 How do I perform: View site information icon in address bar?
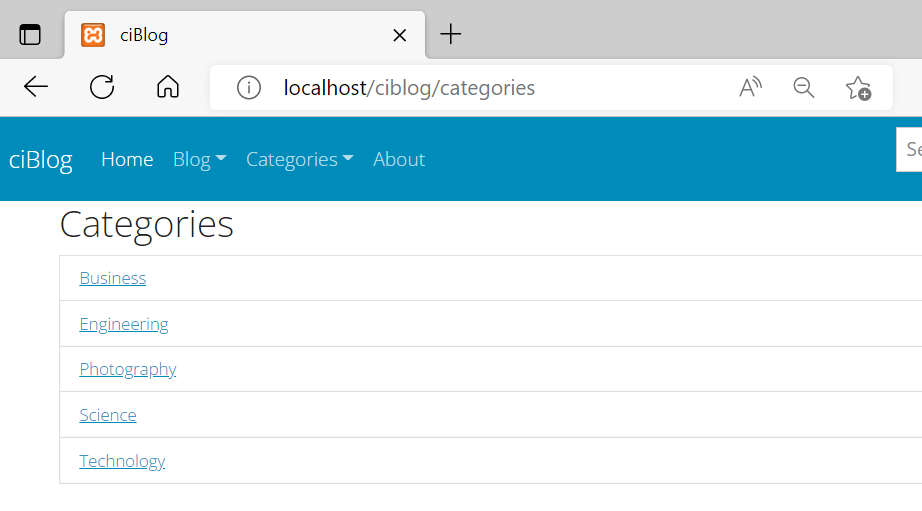click(x=249, y=88)
